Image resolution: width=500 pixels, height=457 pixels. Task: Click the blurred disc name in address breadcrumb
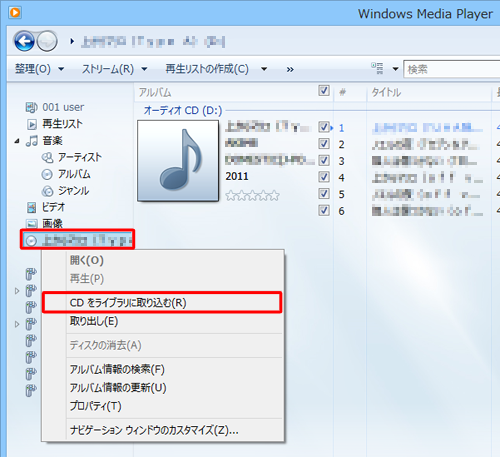point(153,42)
